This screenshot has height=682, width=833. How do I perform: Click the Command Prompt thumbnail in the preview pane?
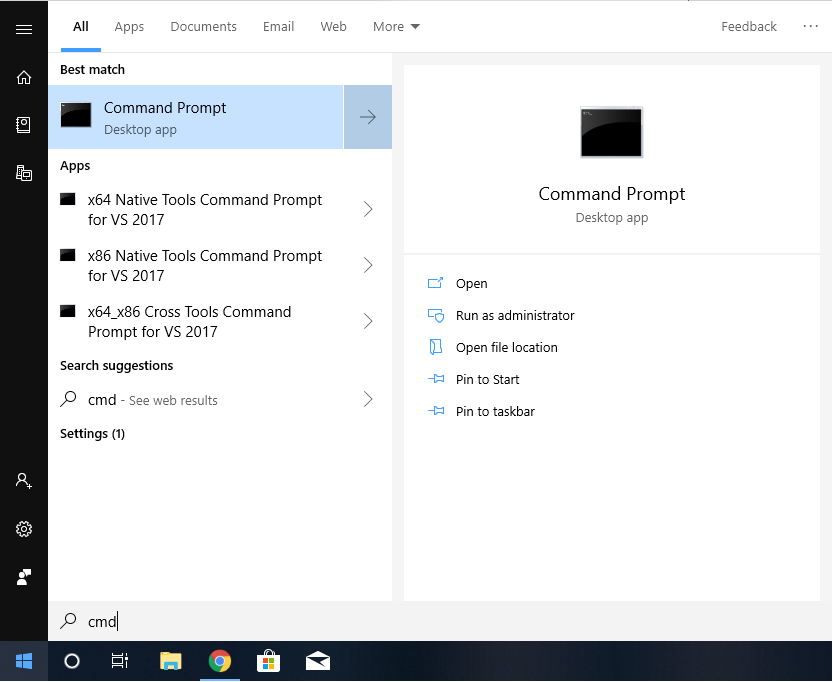pyautogui.click(x=611, y=132)
